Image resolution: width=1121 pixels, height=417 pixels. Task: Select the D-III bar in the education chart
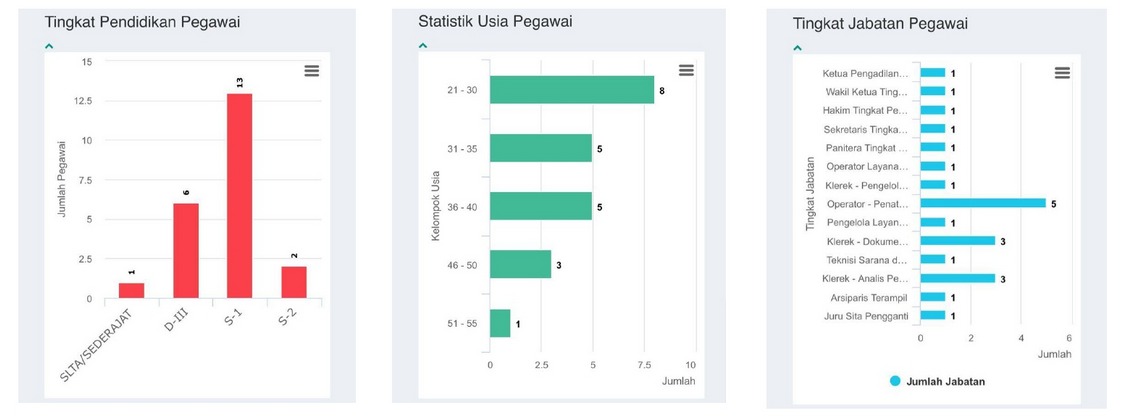186,250
